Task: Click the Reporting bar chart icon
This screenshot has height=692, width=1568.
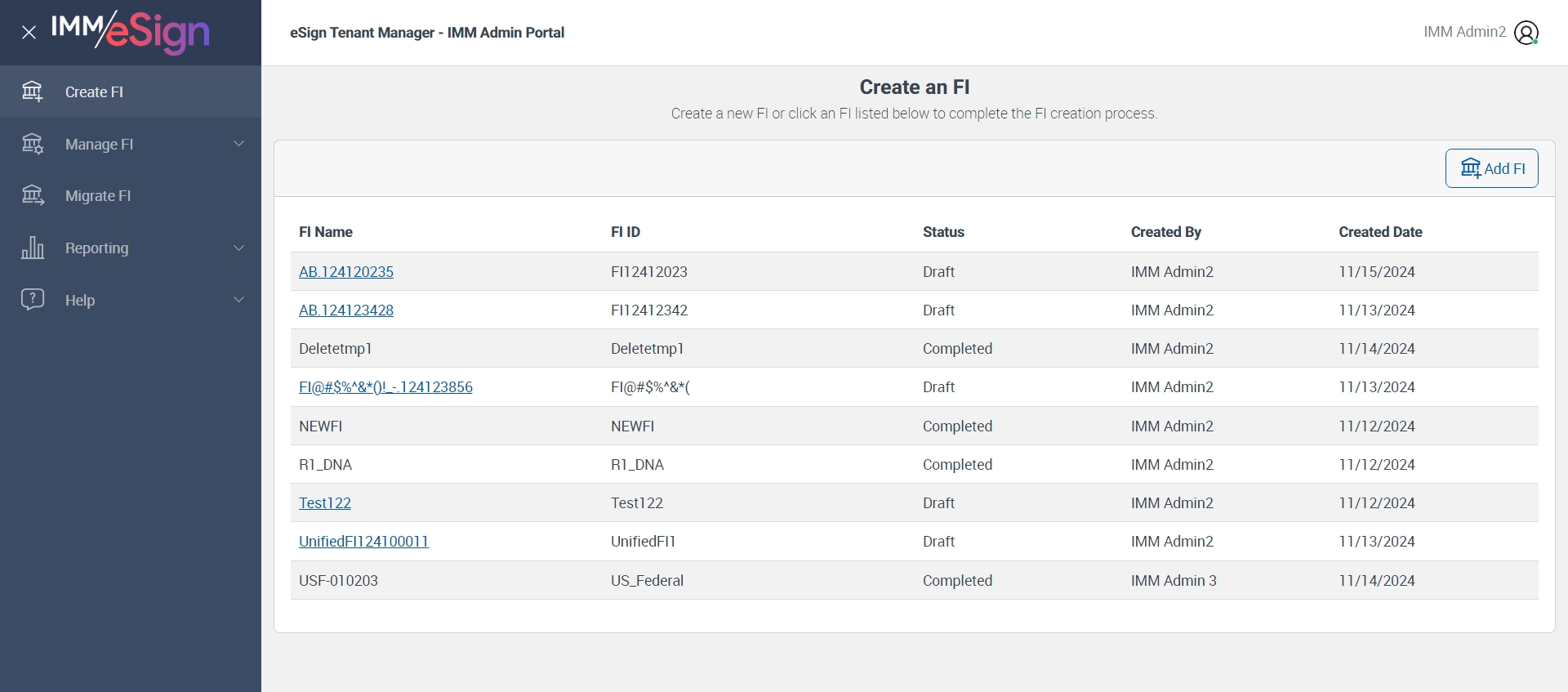Action: pyautogui.click(x=33, y=248)
